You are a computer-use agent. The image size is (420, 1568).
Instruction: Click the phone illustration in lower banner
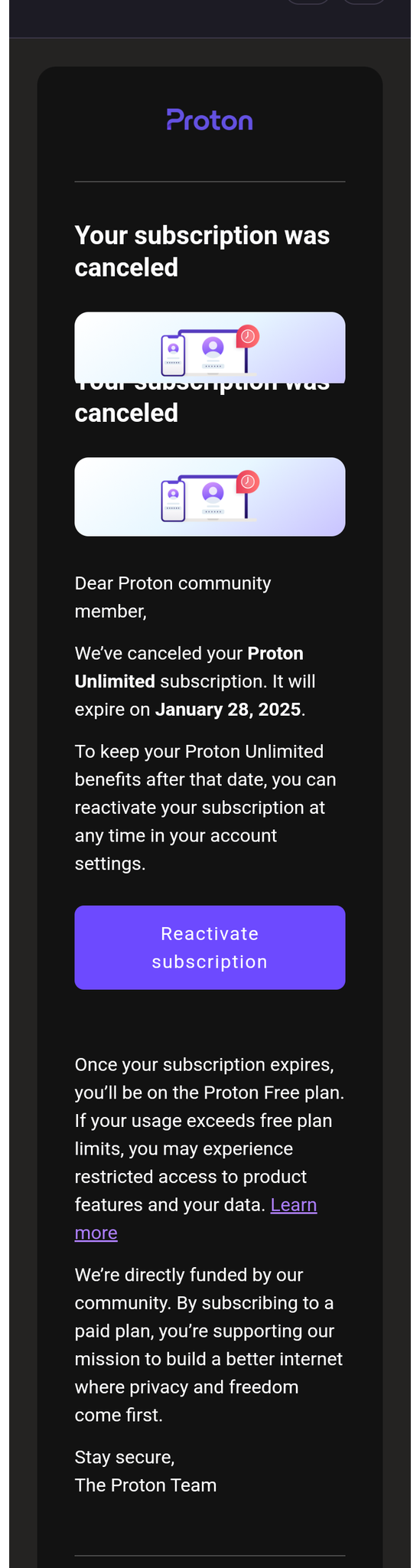pos(174,501)
